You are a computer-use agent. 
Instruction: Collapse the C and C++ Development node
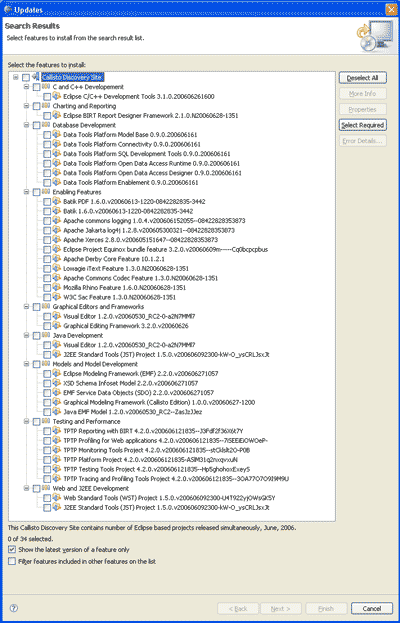[x=26, y=87]
